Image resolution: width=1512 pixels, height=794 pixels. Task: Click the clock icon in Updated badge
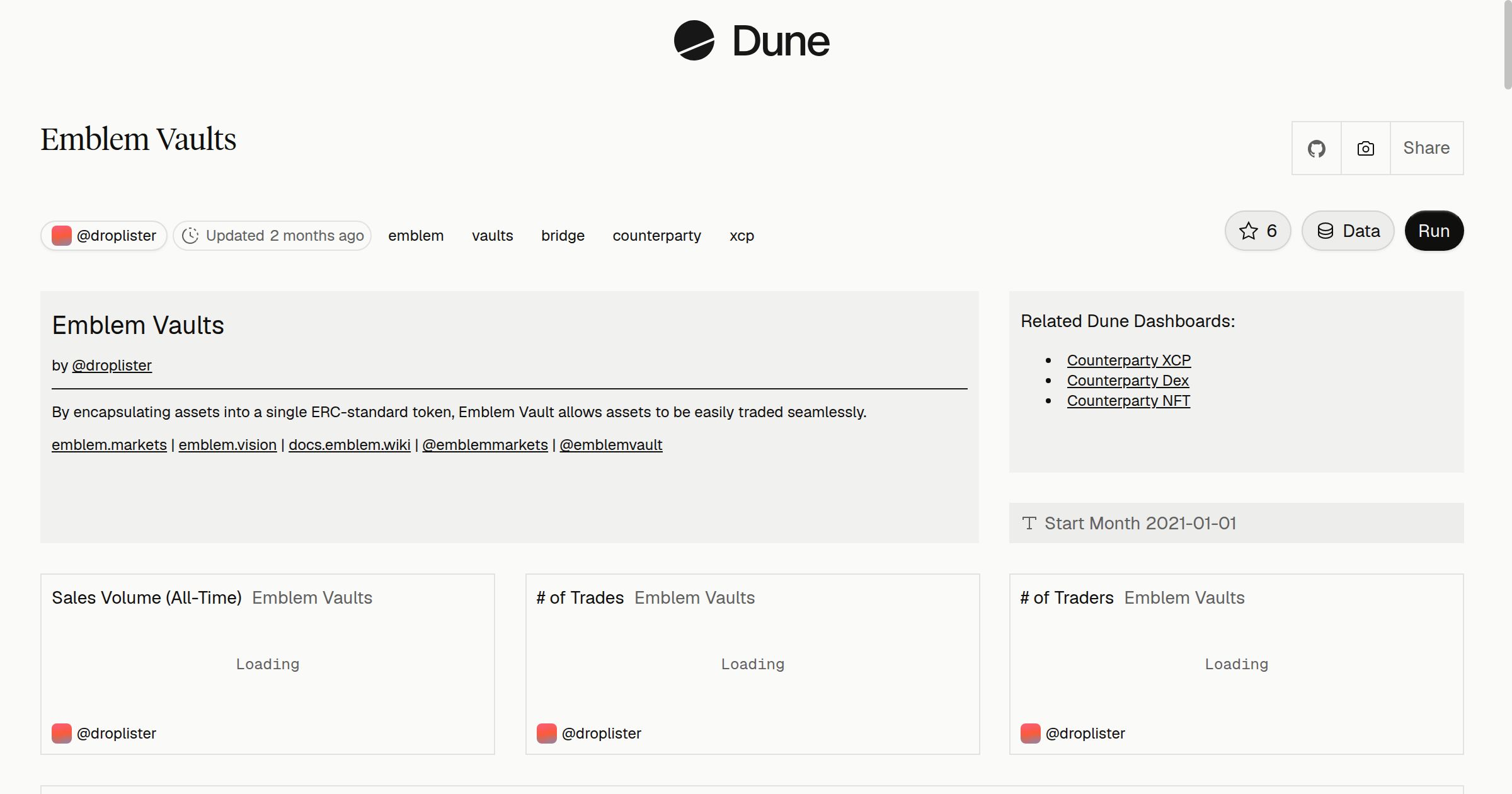click(x=190, y=236)
